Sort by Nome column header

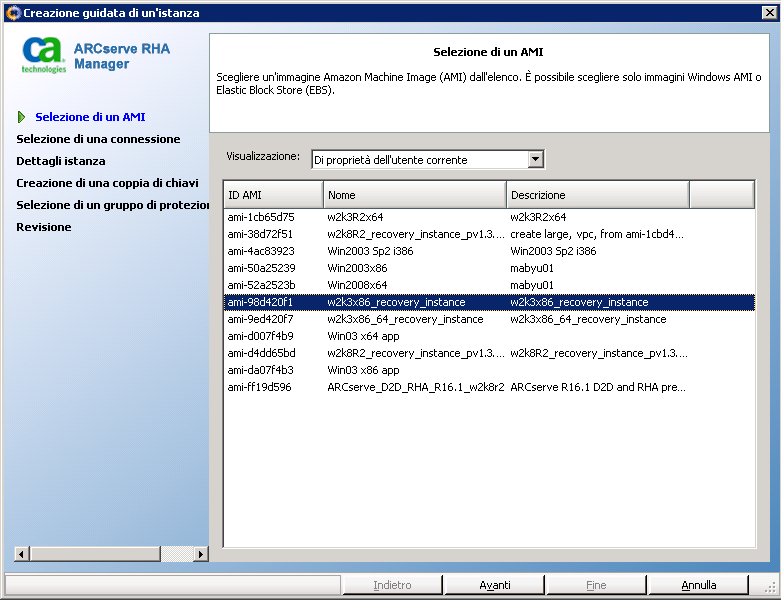[414, 195]
